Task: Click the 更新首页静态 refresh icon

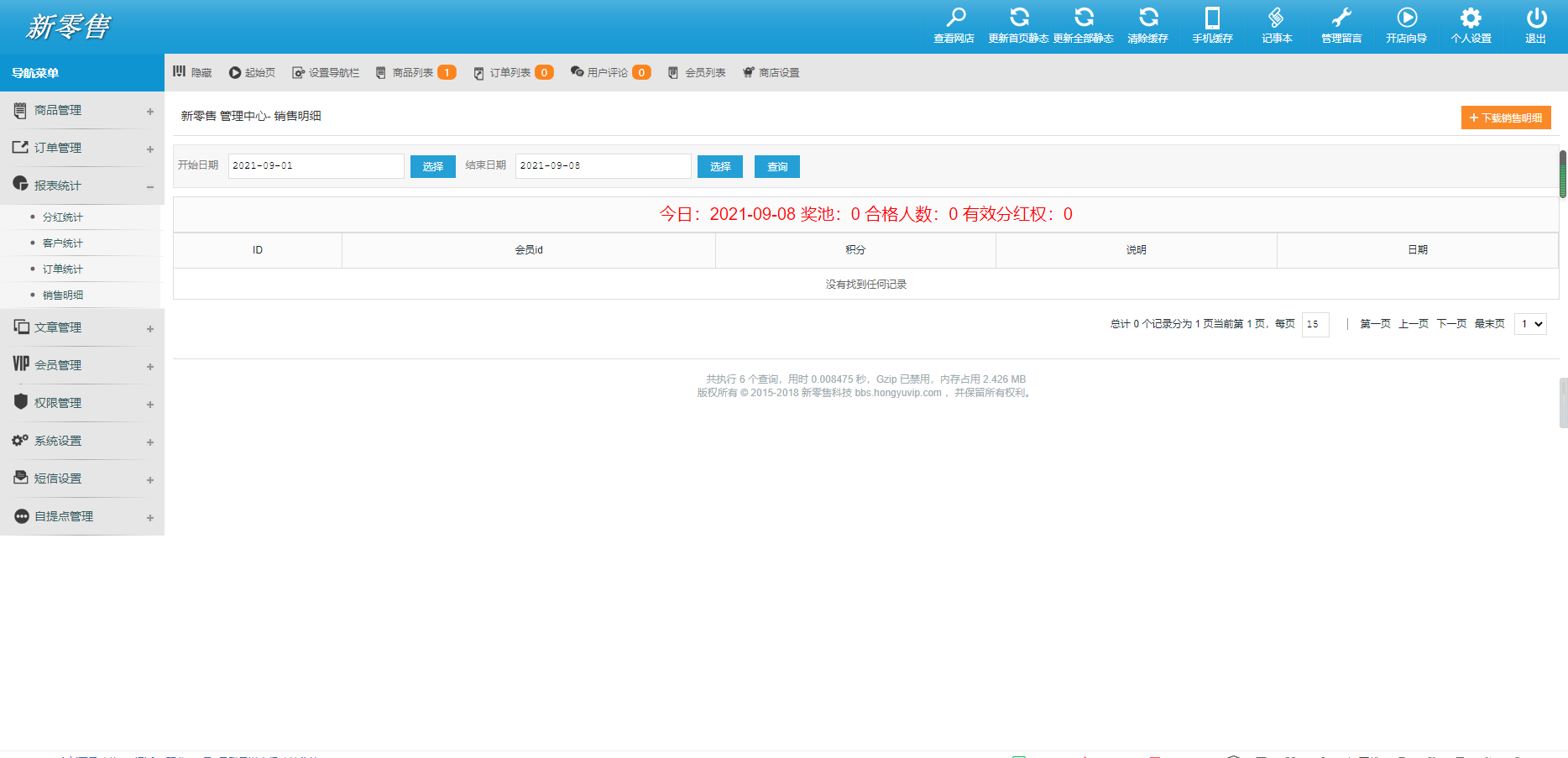Action: coord(1019,18)
